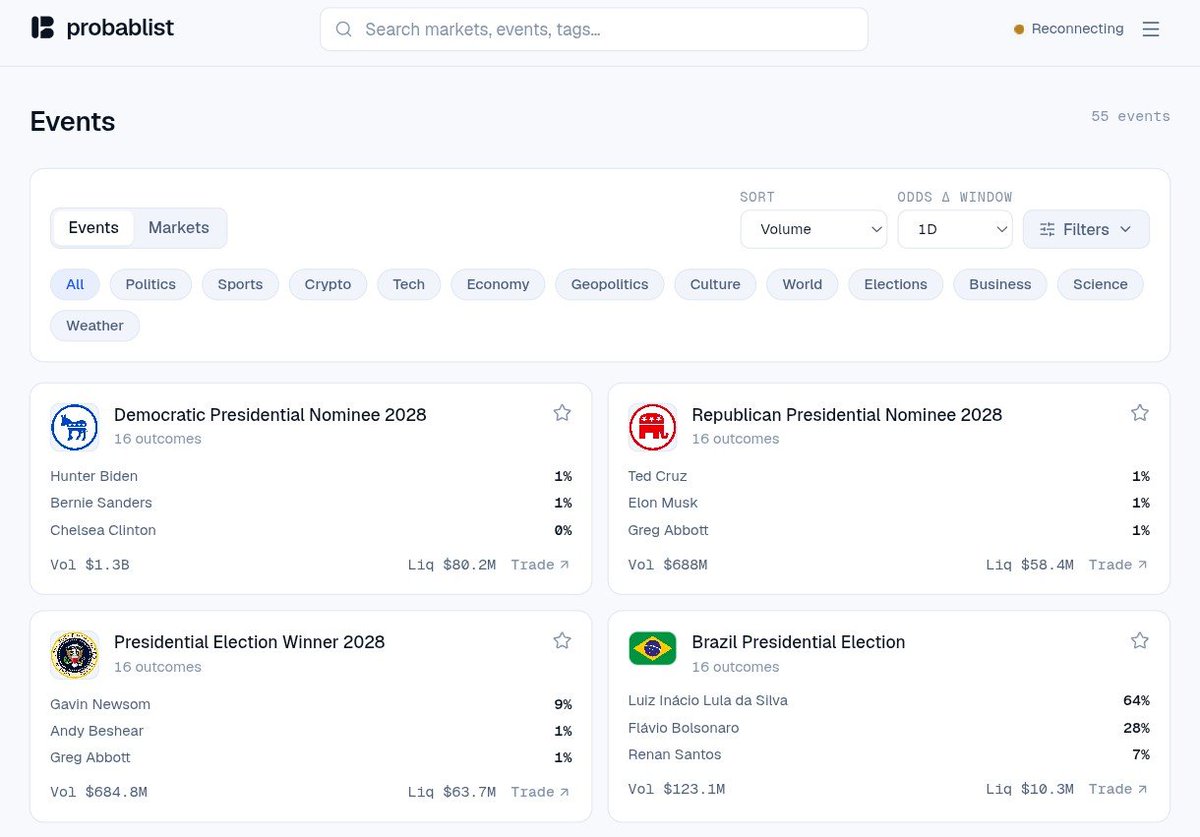Toggle the Crypto category chip
The image size is (1200, 837).
[328, 284]
